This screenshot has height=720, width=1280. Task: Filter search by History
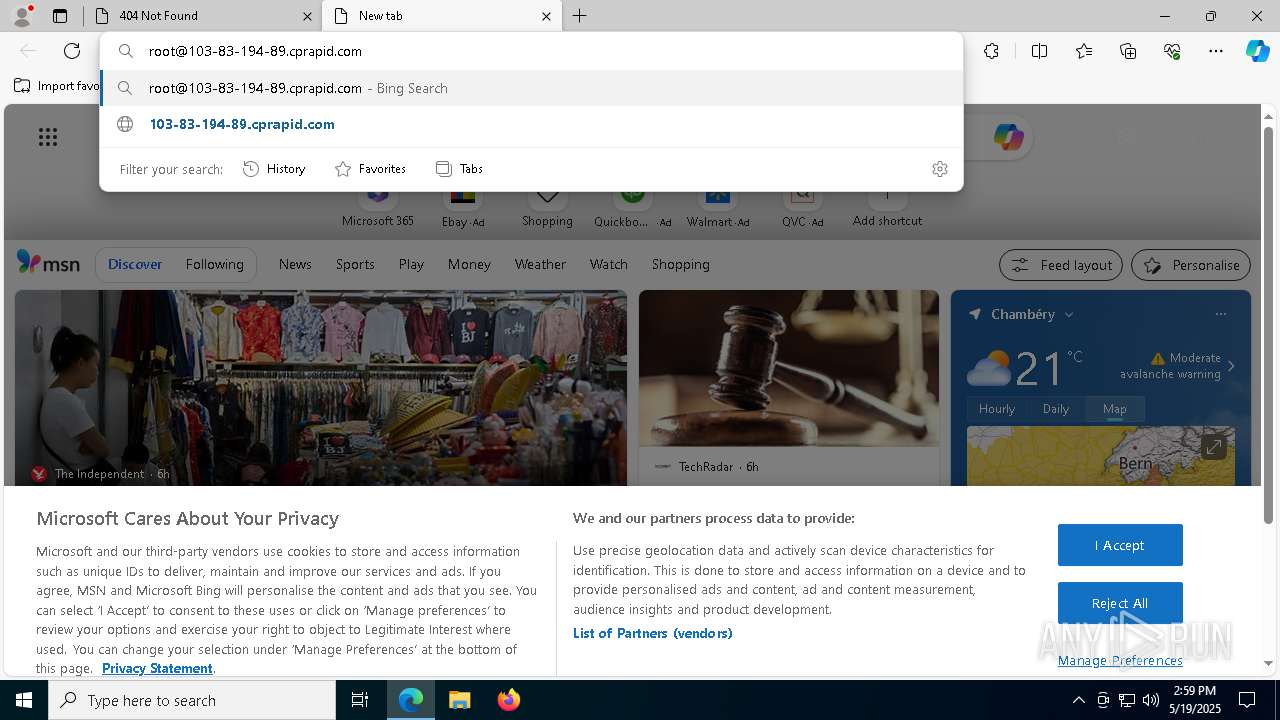pos(274,169)
